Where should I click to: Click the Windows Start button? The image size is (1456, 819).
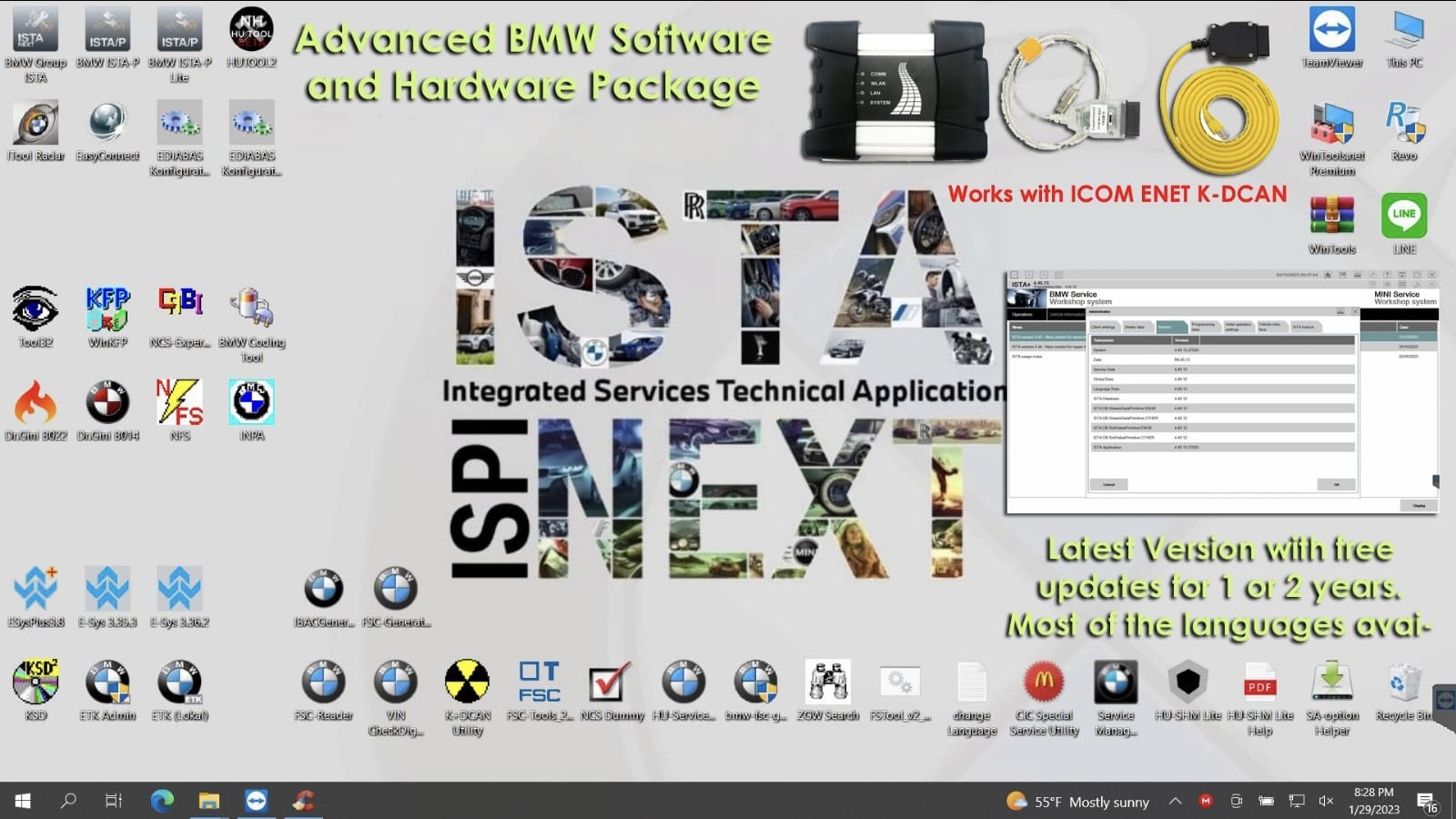click(x=23, y=801)
